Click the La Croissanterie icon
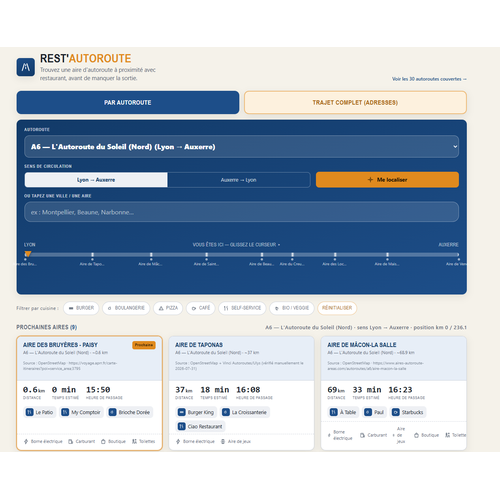500x500 pixels. click(x=226, y=412)
